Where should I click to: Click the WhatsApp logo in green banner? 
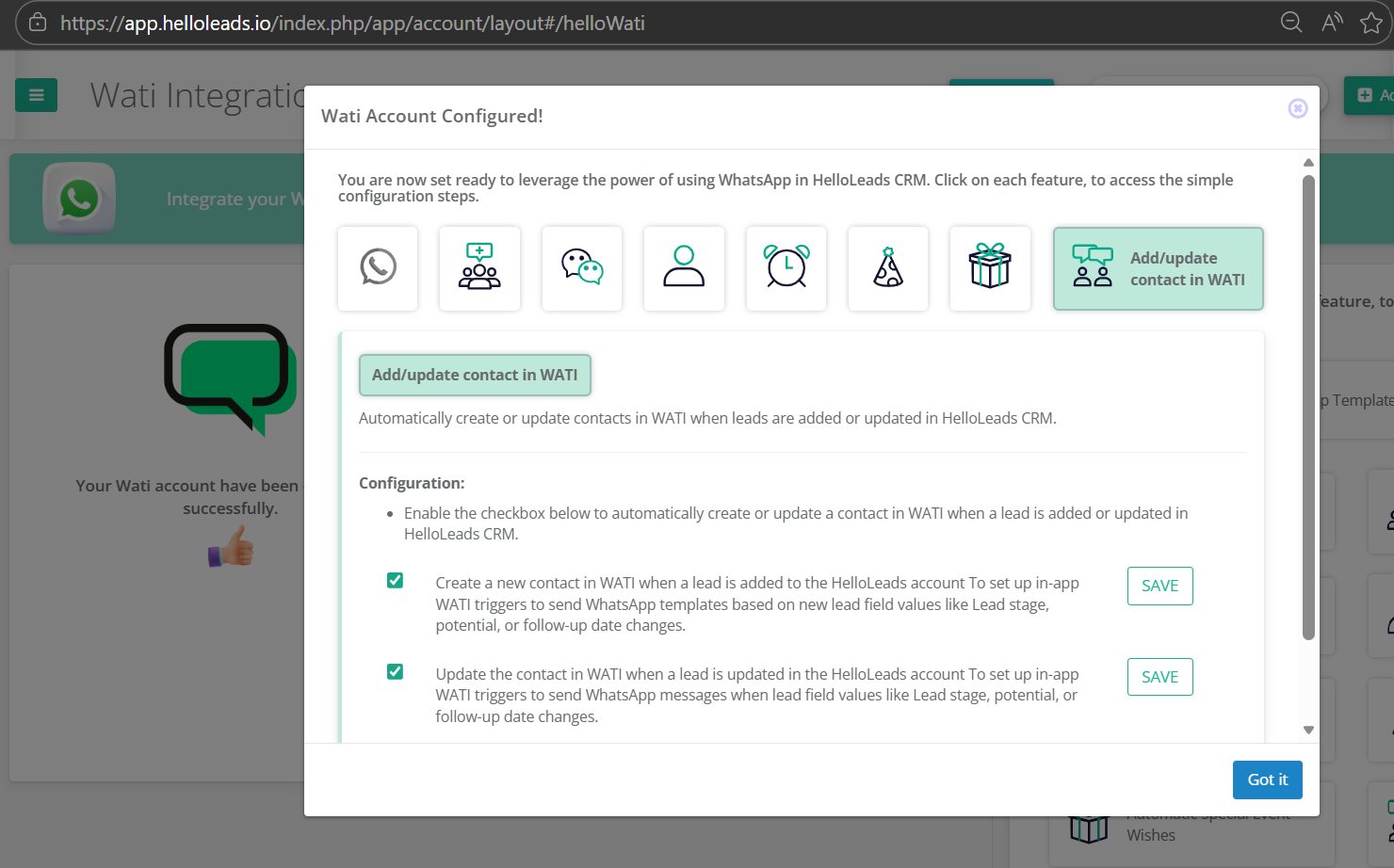pyautogui.click(x=79, y=199)
